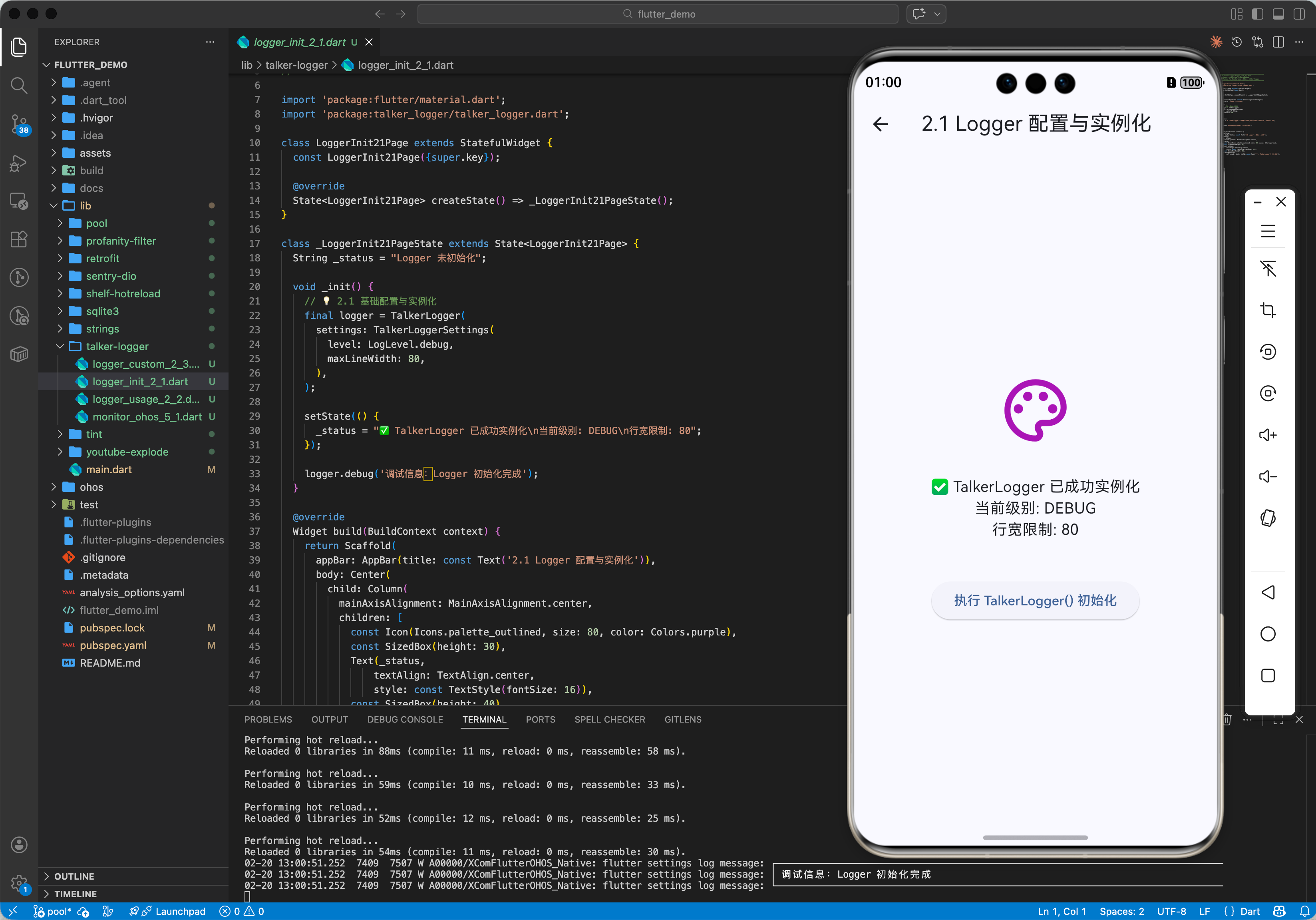The height and width of the screenshot is (920, 1316).
Task: Click LF line ending in status bar
Action: pos(1204,911)
